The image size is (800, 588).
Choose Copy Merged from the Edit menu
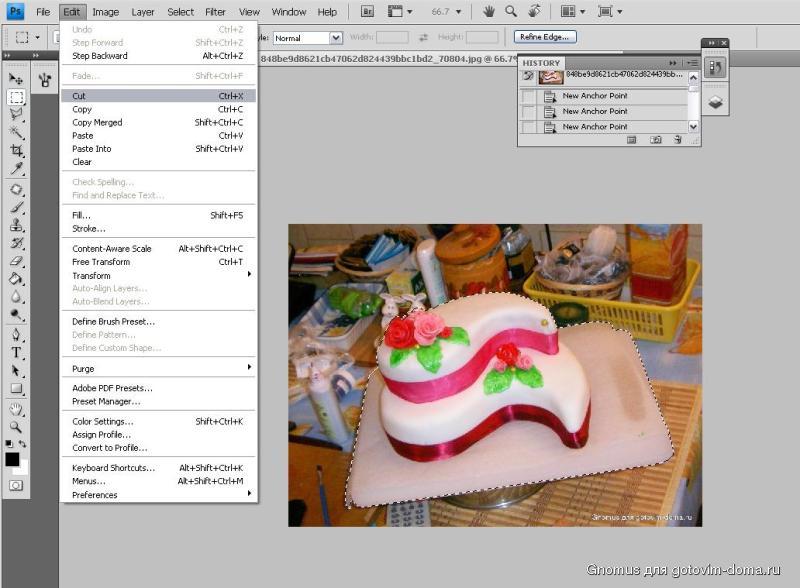coord(158,122)
